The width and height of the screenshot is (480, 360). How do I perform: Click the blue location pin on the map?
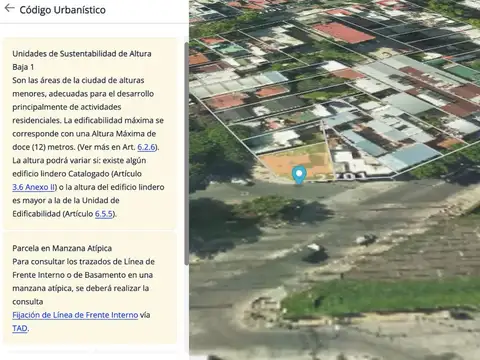tap(299, 175)
